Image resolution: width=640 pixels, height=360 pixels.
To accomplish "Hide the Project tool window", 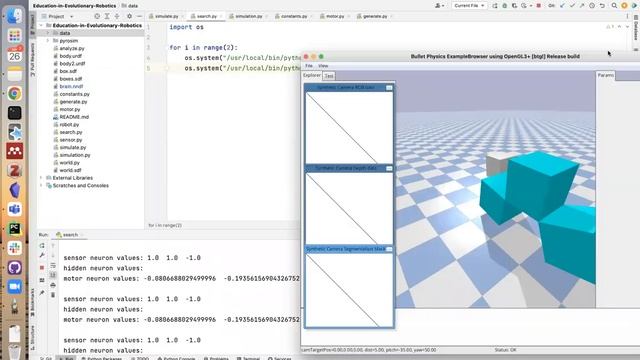I will [x=139, y=16].
